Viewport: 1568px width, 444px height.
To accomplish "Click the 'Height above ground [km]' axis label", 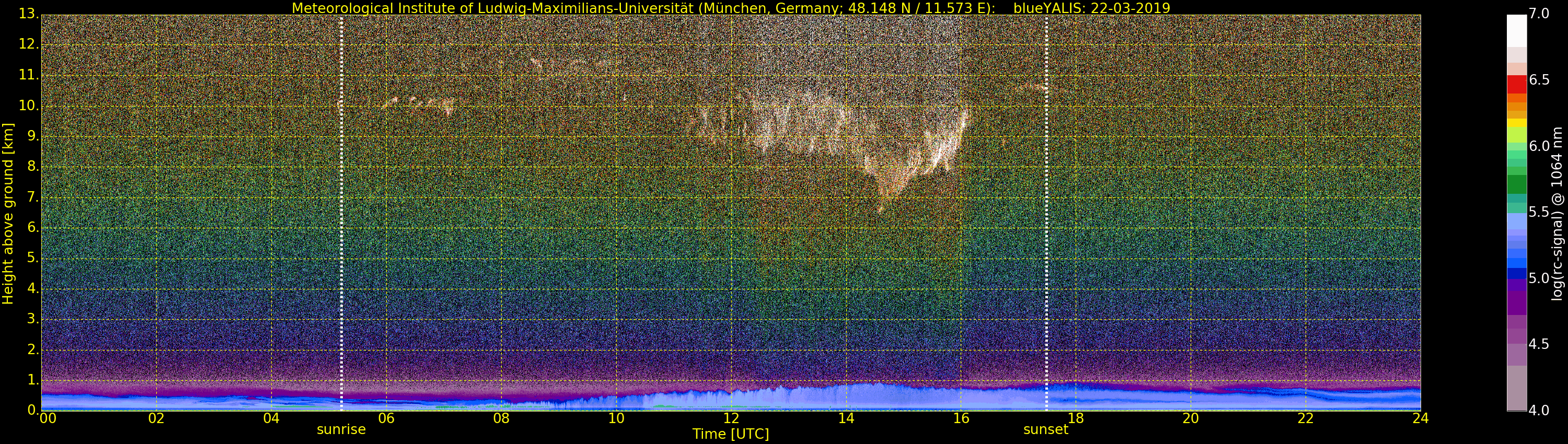I will click(x=8, y=213).
